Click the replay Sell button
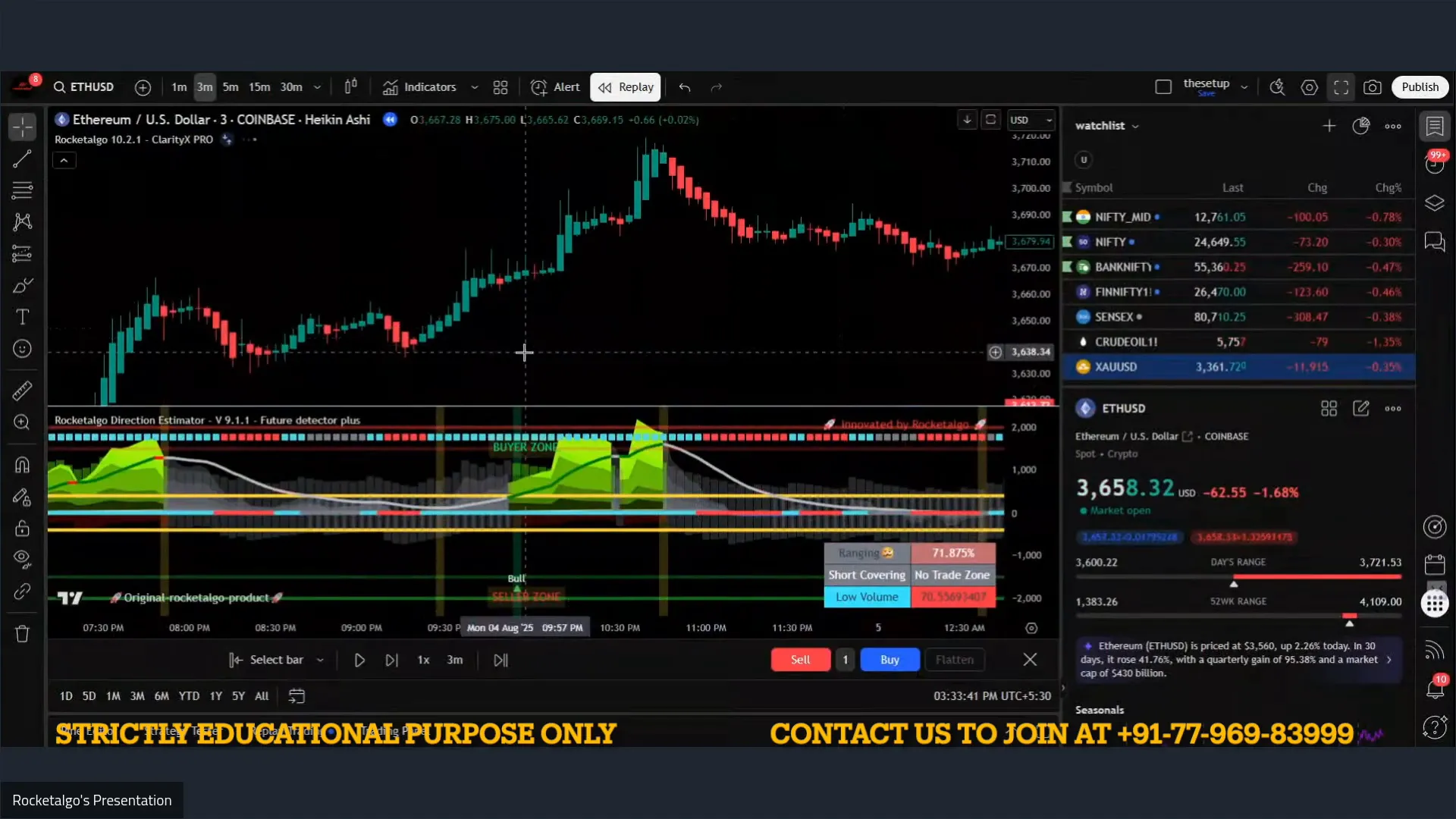 (800, 660)
